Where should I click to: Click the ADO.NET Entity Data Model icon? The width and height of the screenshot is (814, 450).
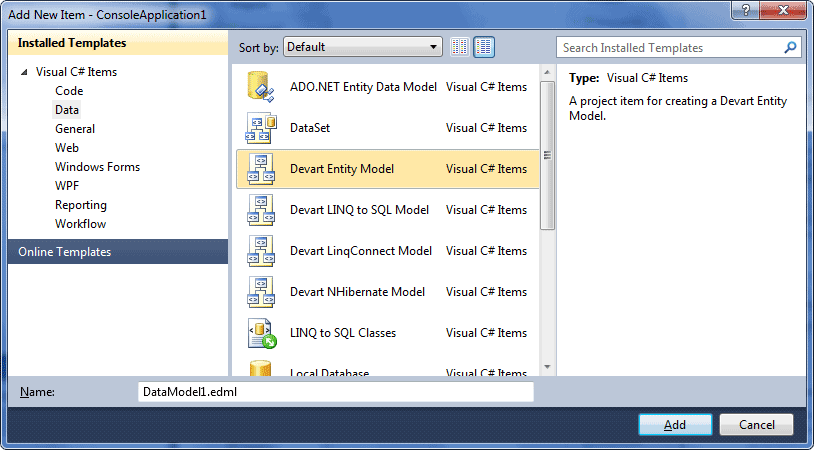tap(261, 87)
